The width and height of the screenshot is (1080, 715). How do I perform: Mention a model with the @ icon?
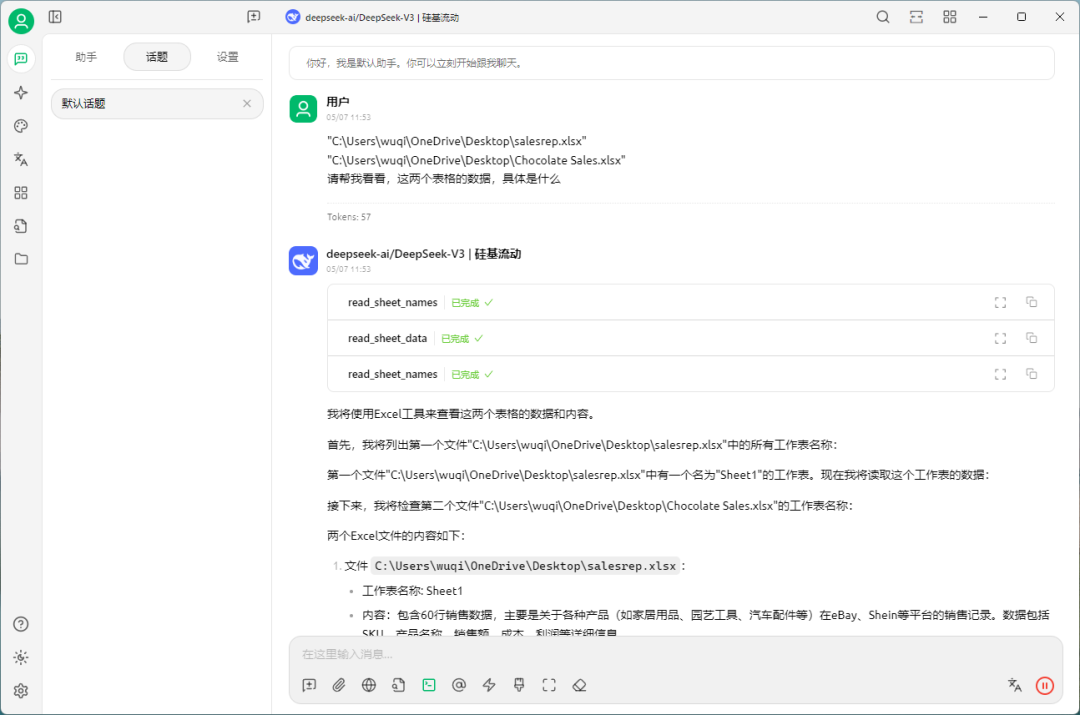tap(458, 685)
